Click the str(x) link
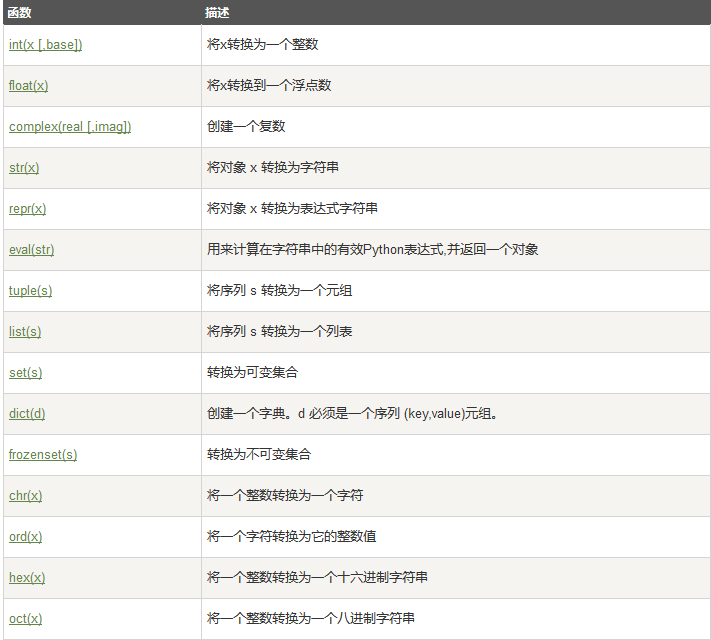The image size is (711, 640). point(24,168)
